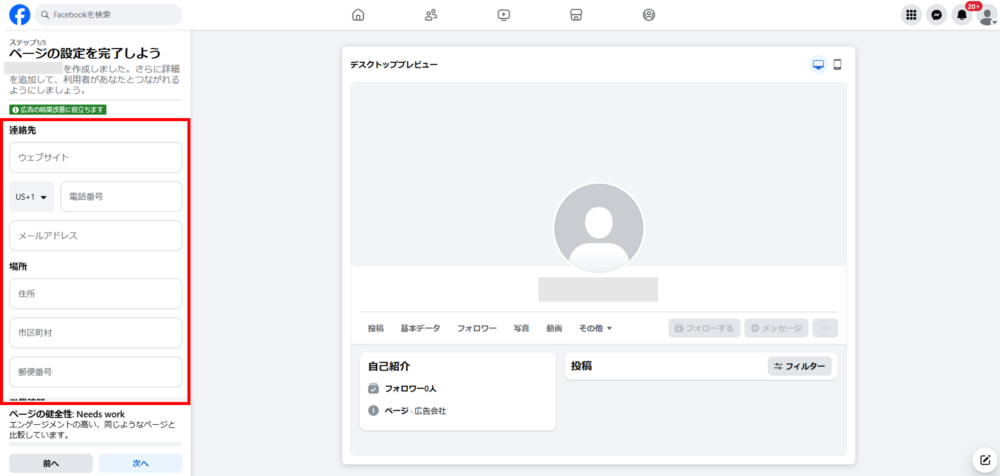
Task: Open the Marketplace icon
Action: (x=576, y=15)
